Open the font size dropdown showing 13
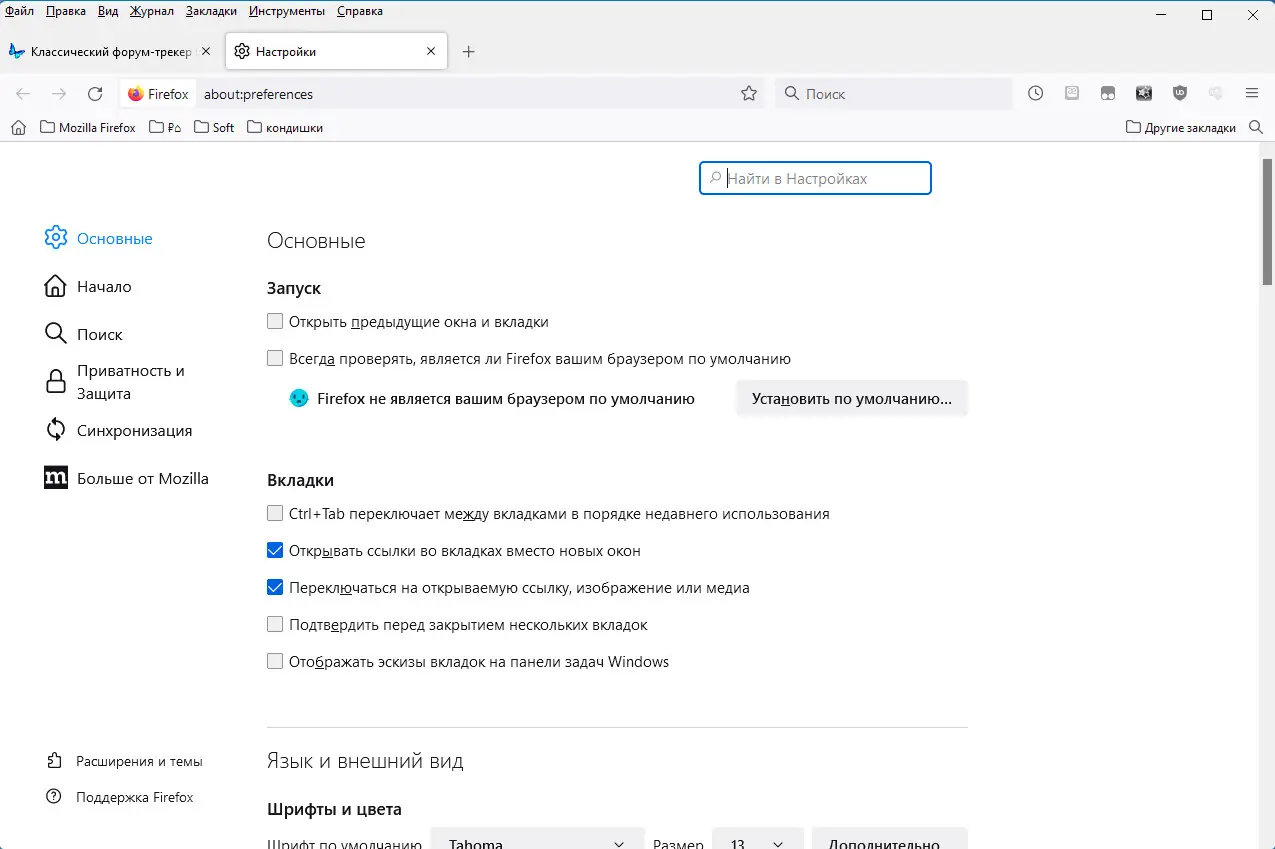 tap(757, 841)
